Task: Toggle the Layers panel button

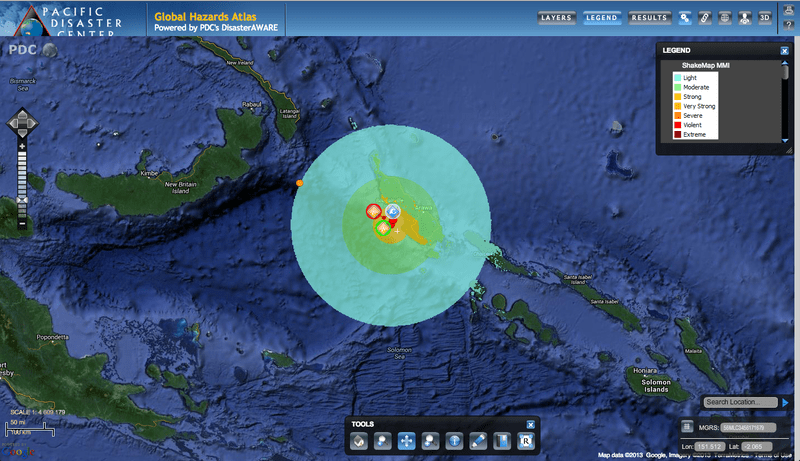Action: 556,18
